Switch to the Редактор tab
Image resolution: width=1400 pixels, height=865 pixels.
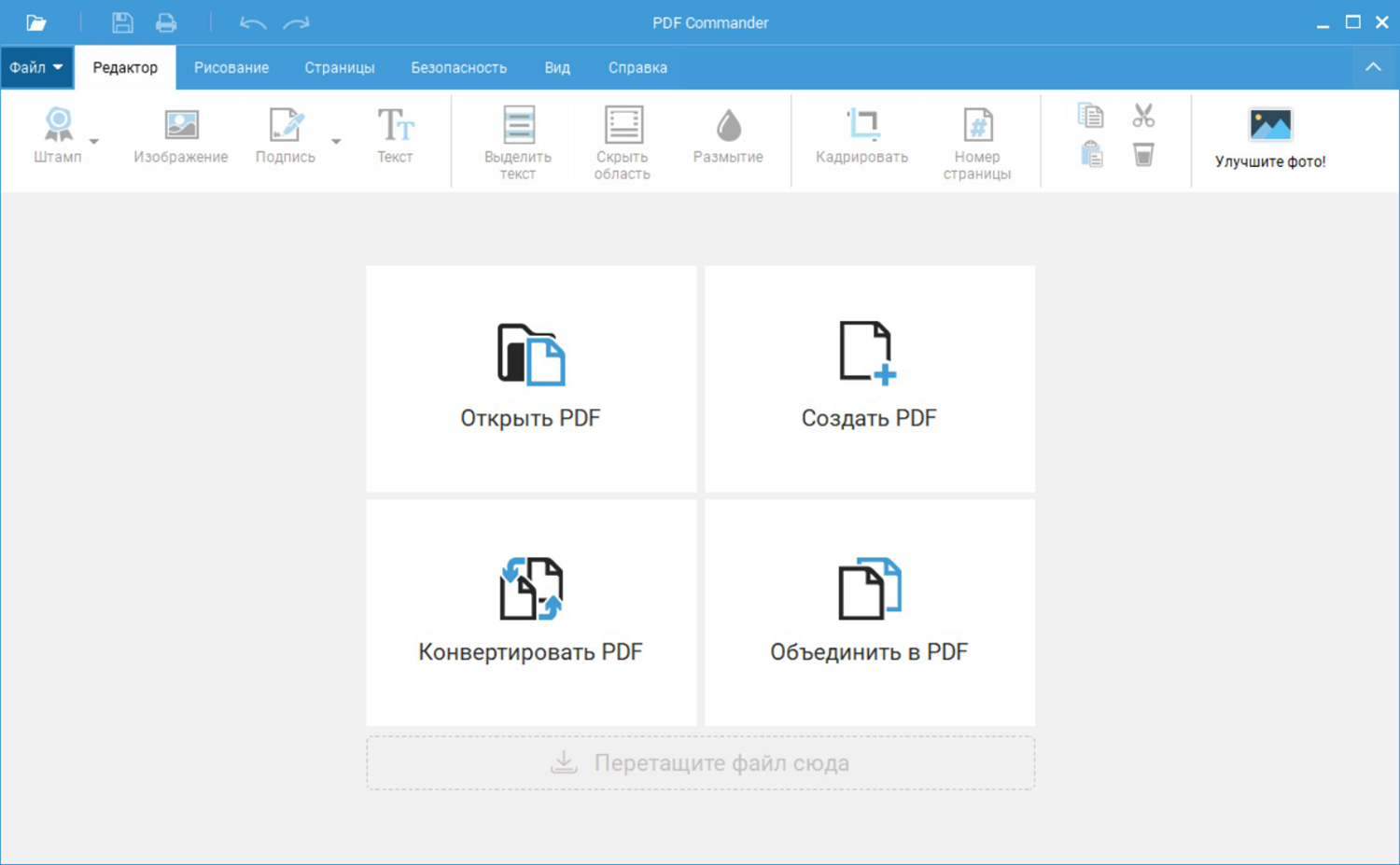click(x=125, y=67)
